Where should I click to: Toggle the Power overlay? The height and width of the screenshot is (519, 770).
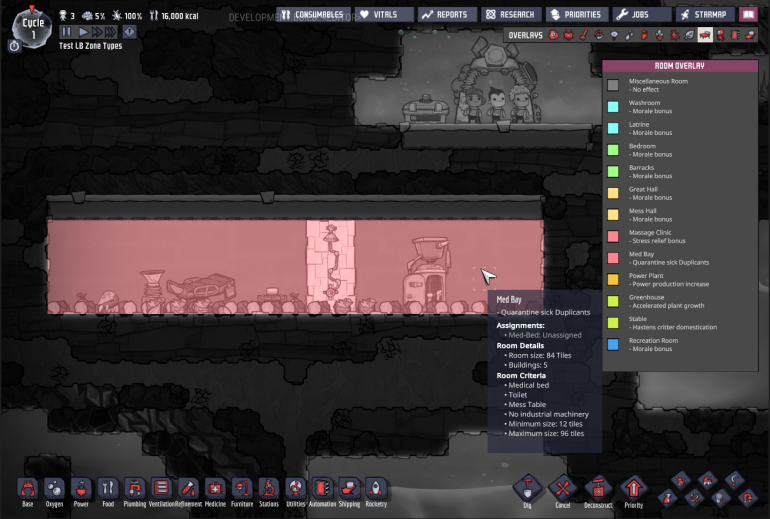569,35
